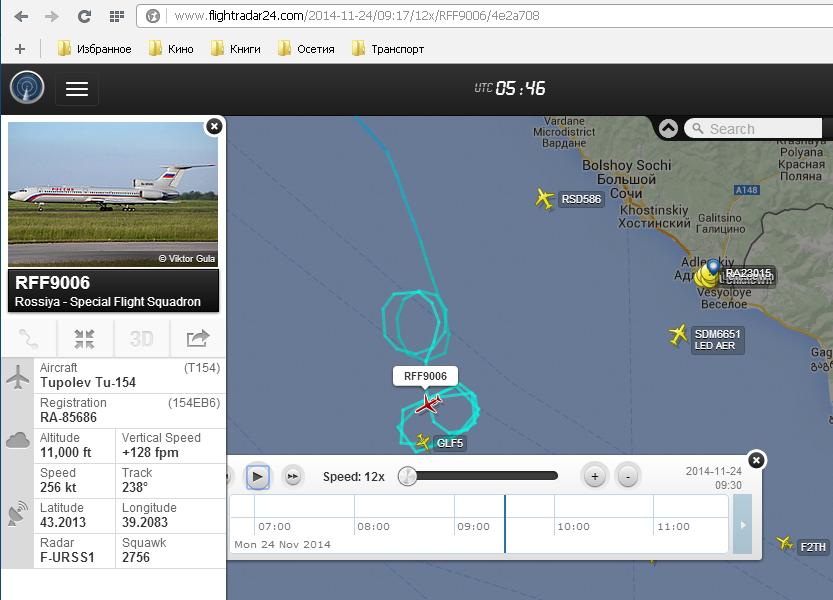Reload the page with the refresh icon
The width and height of the screenshot is (833, 600).
(84, 16)
